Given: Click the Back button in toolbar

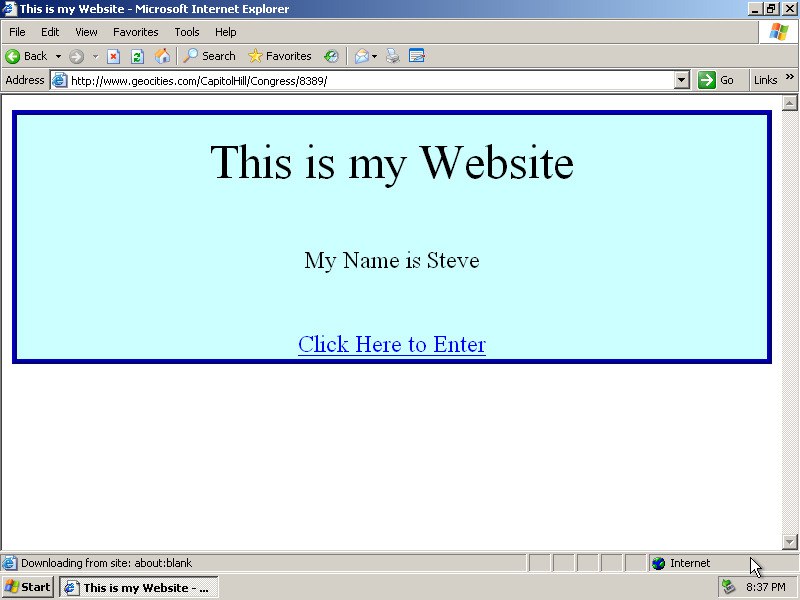Looking at the screenshot, I should [x=27, y=56].
